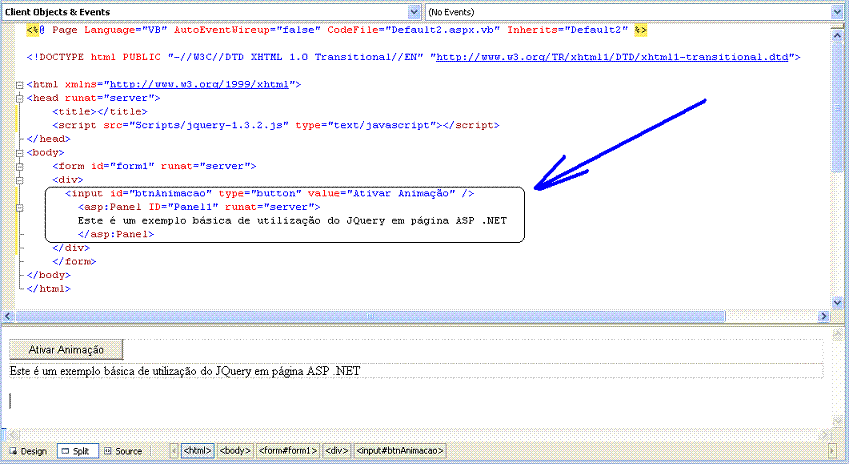Open the www.w3.org/1999/xhtml namespace link

click(x=199, y=84)
